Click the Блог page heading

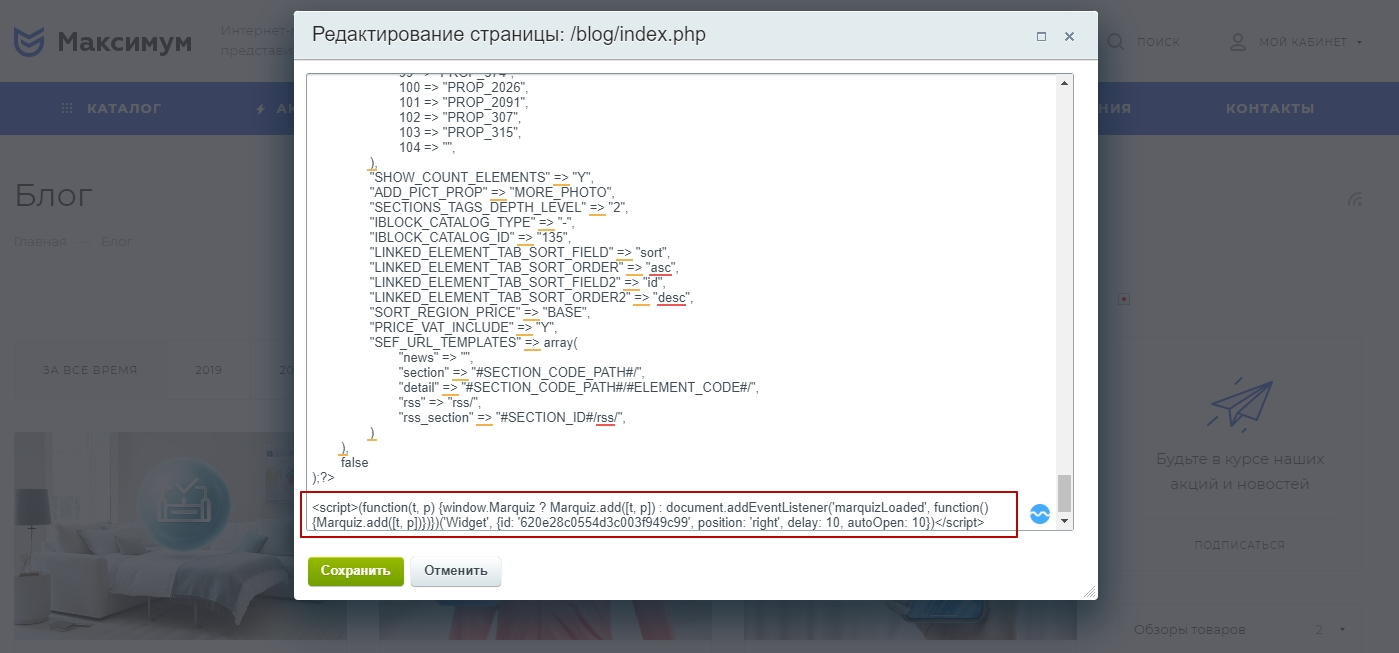(x=54, y=196)
